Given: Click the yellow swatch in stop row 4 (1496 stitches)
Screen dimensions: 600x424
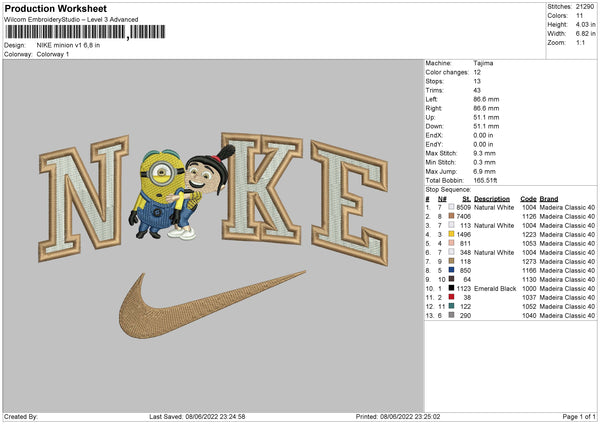Looking at the screenshot, I should click(452, 234).
